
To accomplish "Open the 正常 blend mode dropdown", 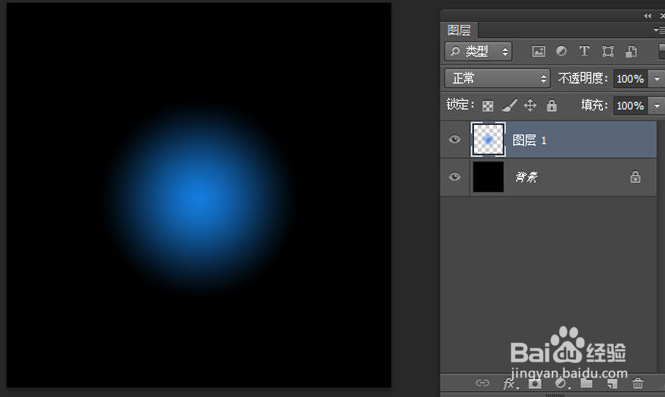I will coord(497,78).
